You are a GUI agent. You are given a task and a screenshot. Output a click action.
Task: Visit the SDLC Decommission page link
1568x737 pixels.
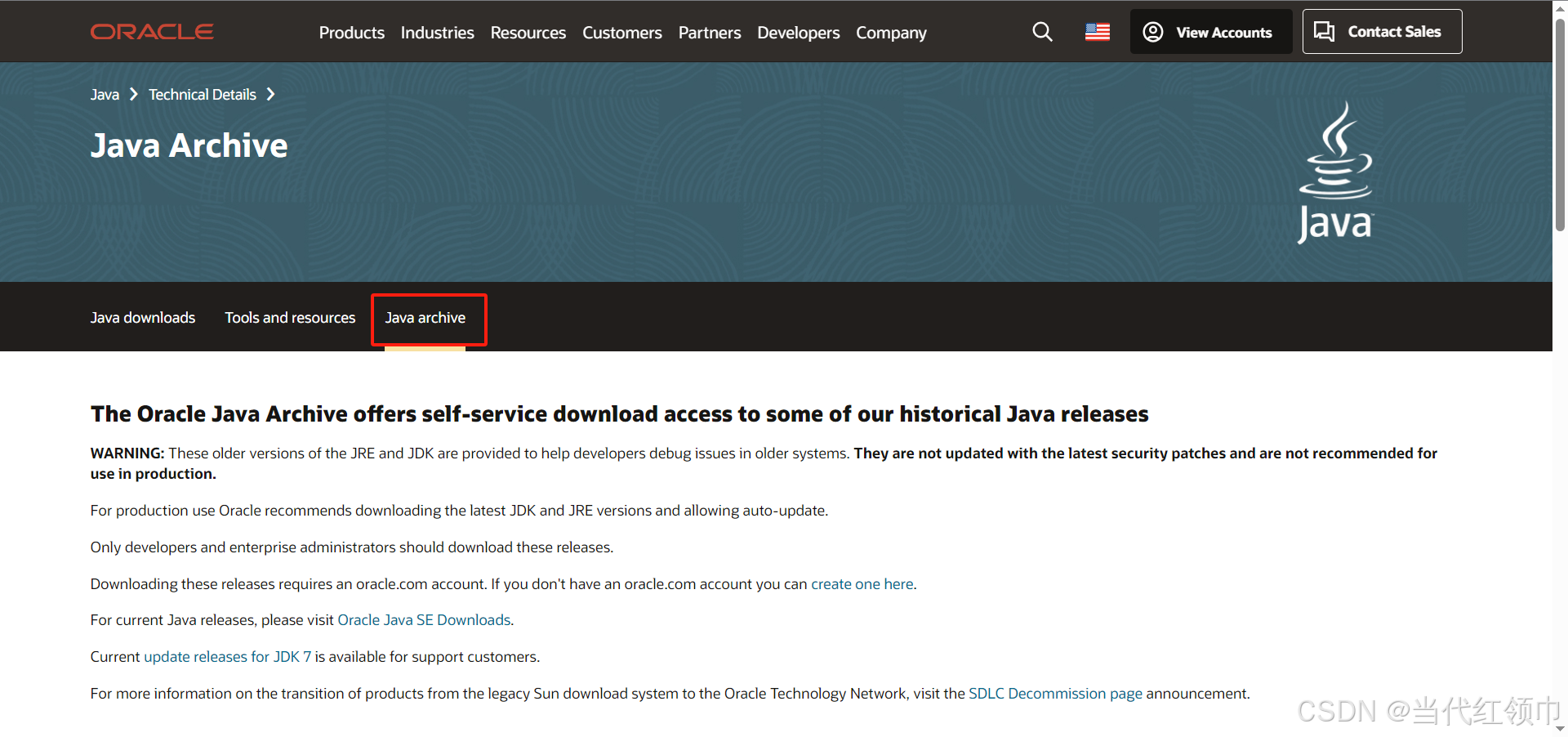pyautogui.click(x=1055, y=694)
